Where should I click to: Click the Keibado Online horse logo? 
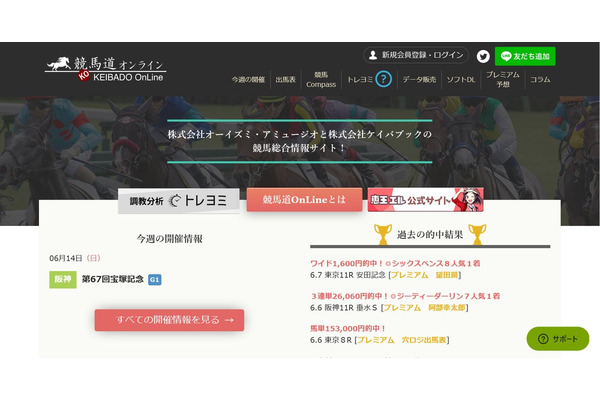(105, 69)
